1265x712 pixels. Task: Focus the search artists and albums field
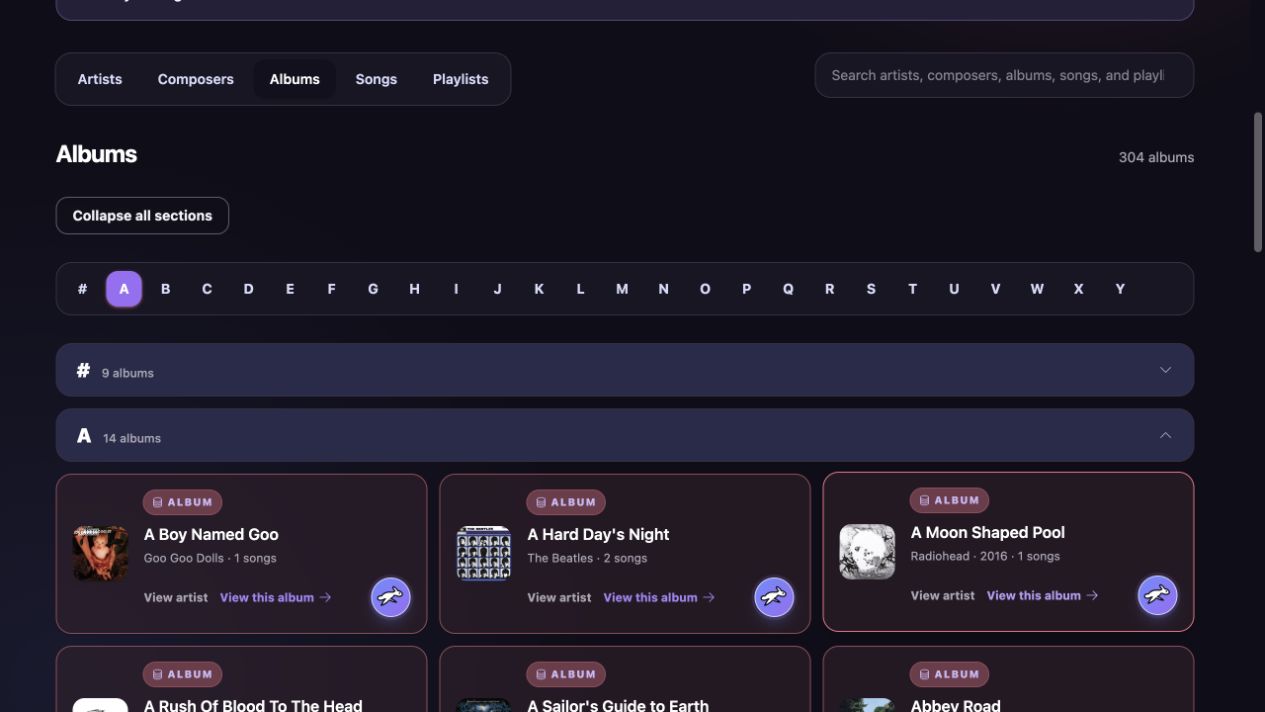tap(1004, 75)
